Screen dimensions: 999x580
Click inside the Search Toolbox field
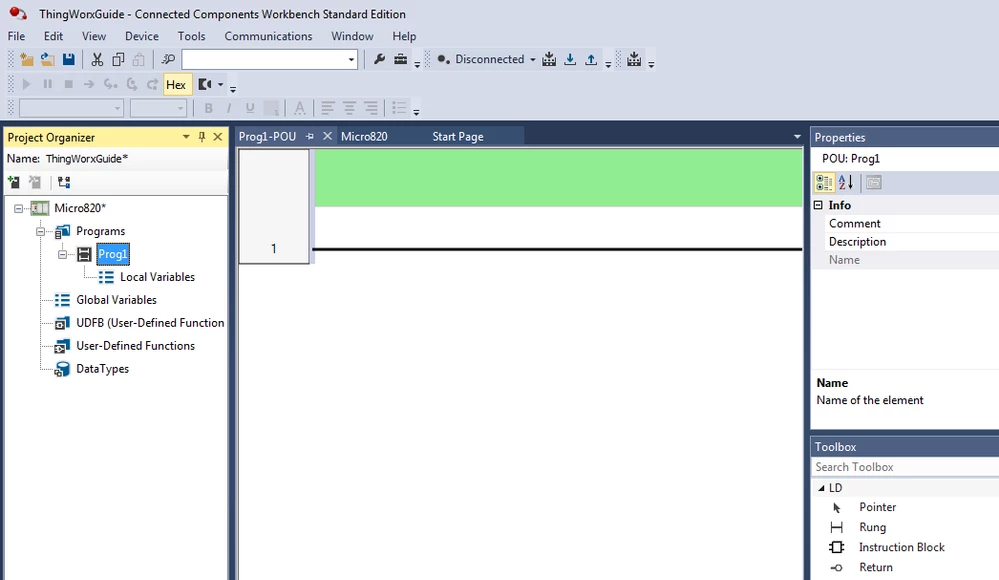pyautogui.click(x=900, y=466)
